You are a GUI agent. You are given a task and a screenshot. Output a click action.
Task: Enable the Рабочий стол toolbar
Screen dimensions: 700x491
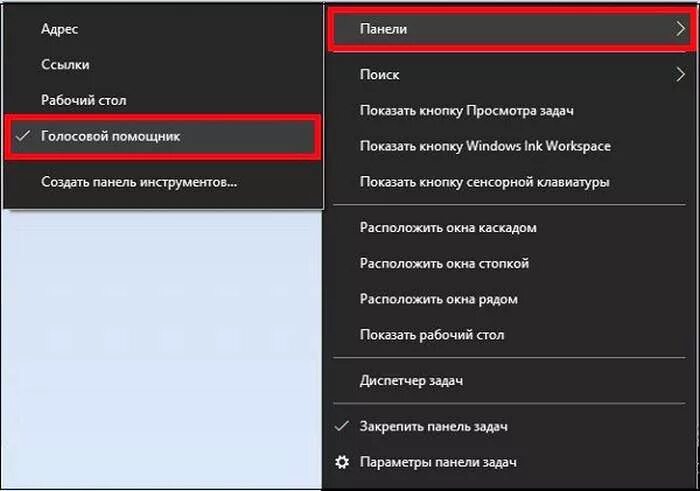click(x=162, y=100)
